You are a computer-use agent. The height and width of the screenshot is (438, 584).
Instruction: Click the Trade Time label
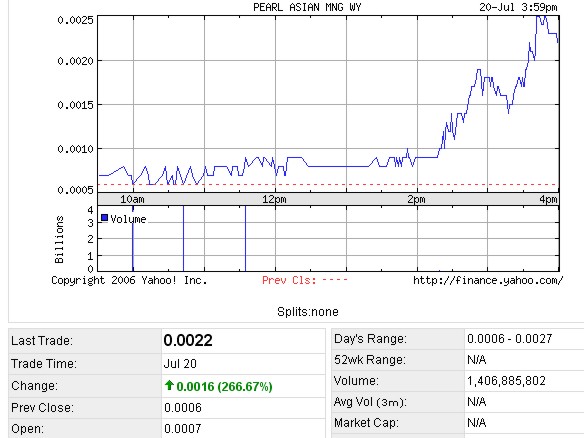(x=44, y=364)
